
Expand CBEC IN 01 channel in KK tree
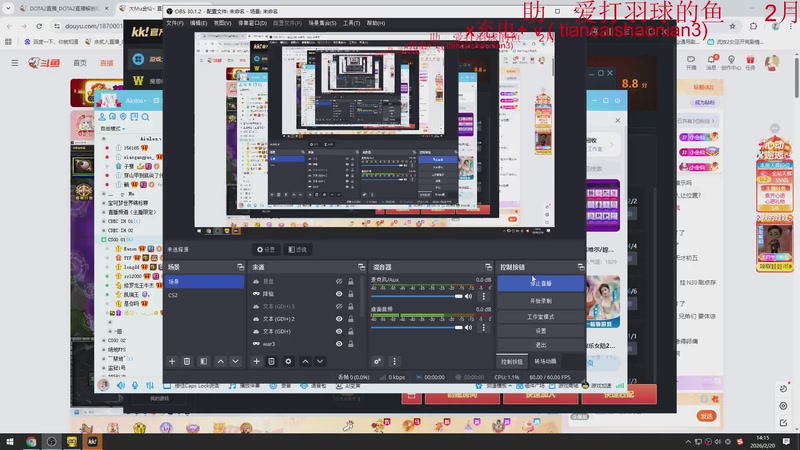pyautogui.click(x=104, y=221)
